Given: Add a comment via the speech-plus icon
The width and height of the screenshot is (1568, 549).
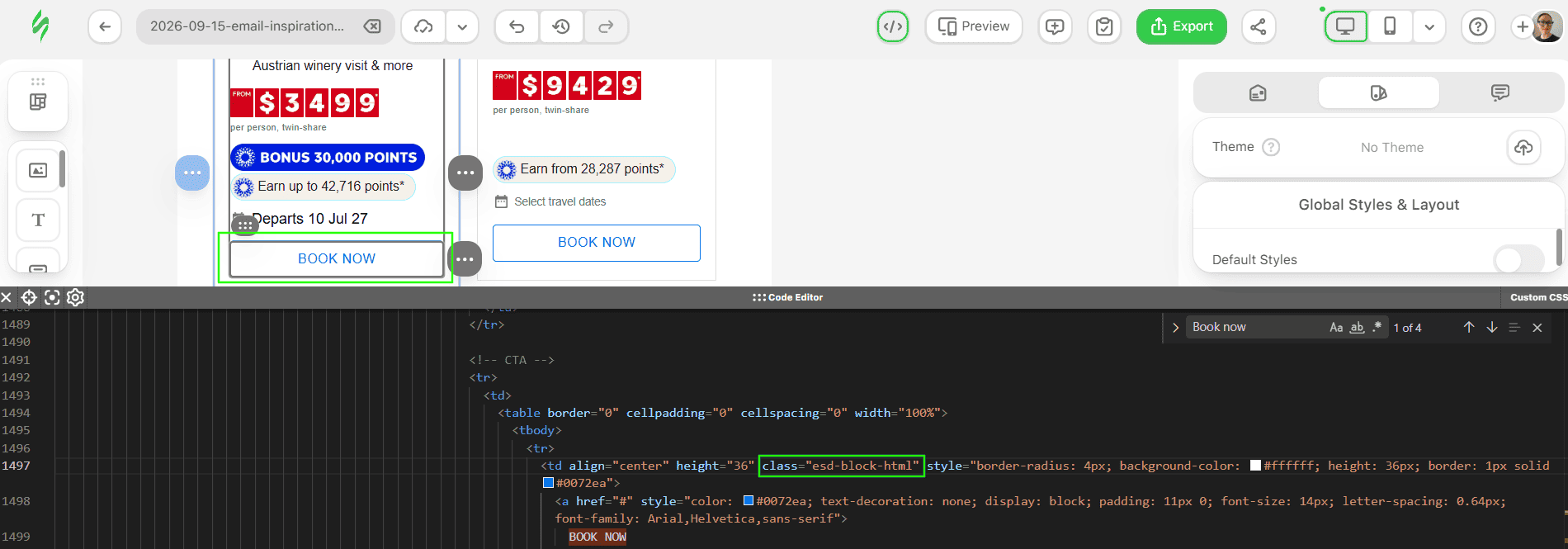Looking at the screenshot, I should pos(1055,26).
